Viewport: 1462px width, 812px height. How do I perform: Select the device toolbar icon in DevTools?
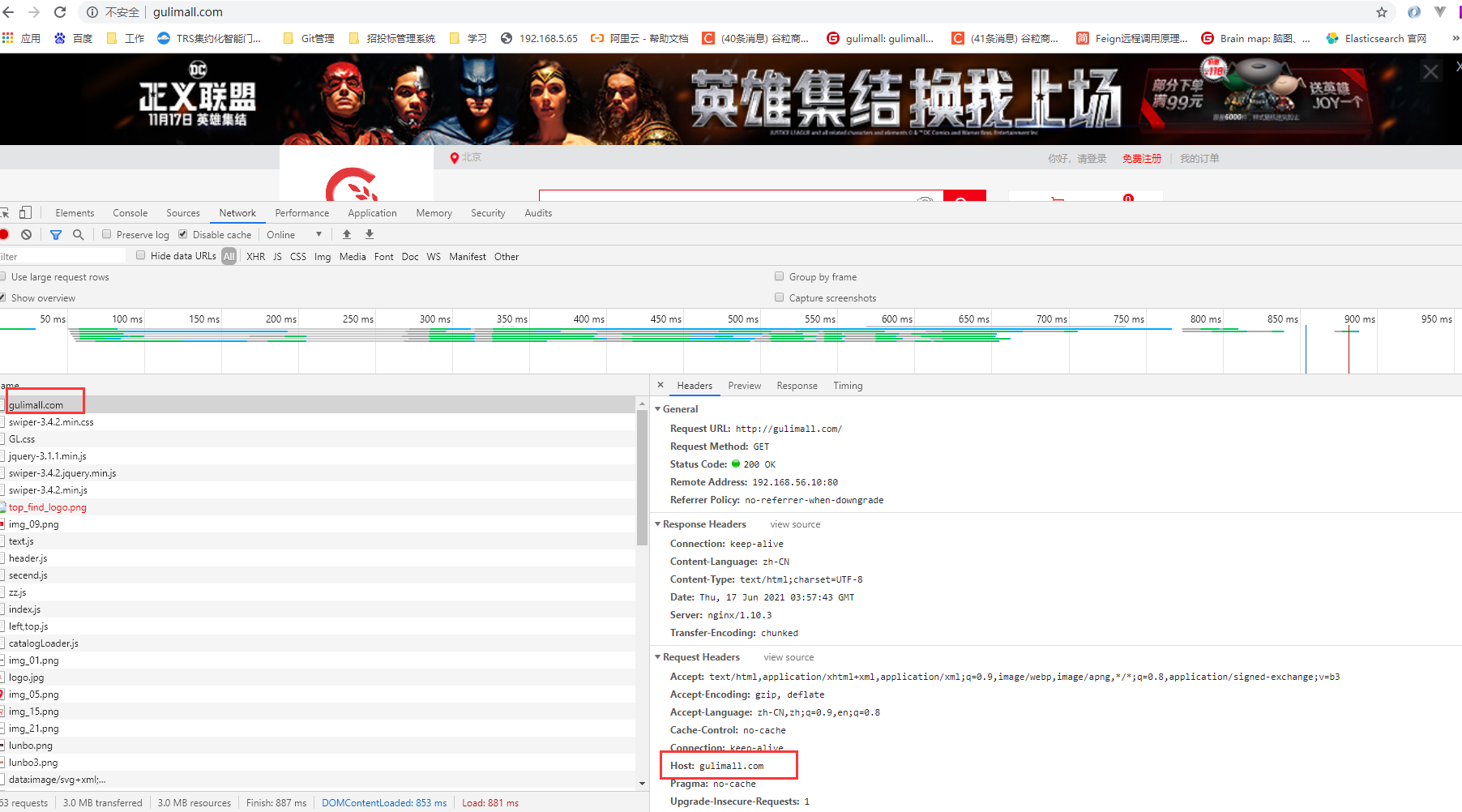pyautogui.click(x=25, y=212)
